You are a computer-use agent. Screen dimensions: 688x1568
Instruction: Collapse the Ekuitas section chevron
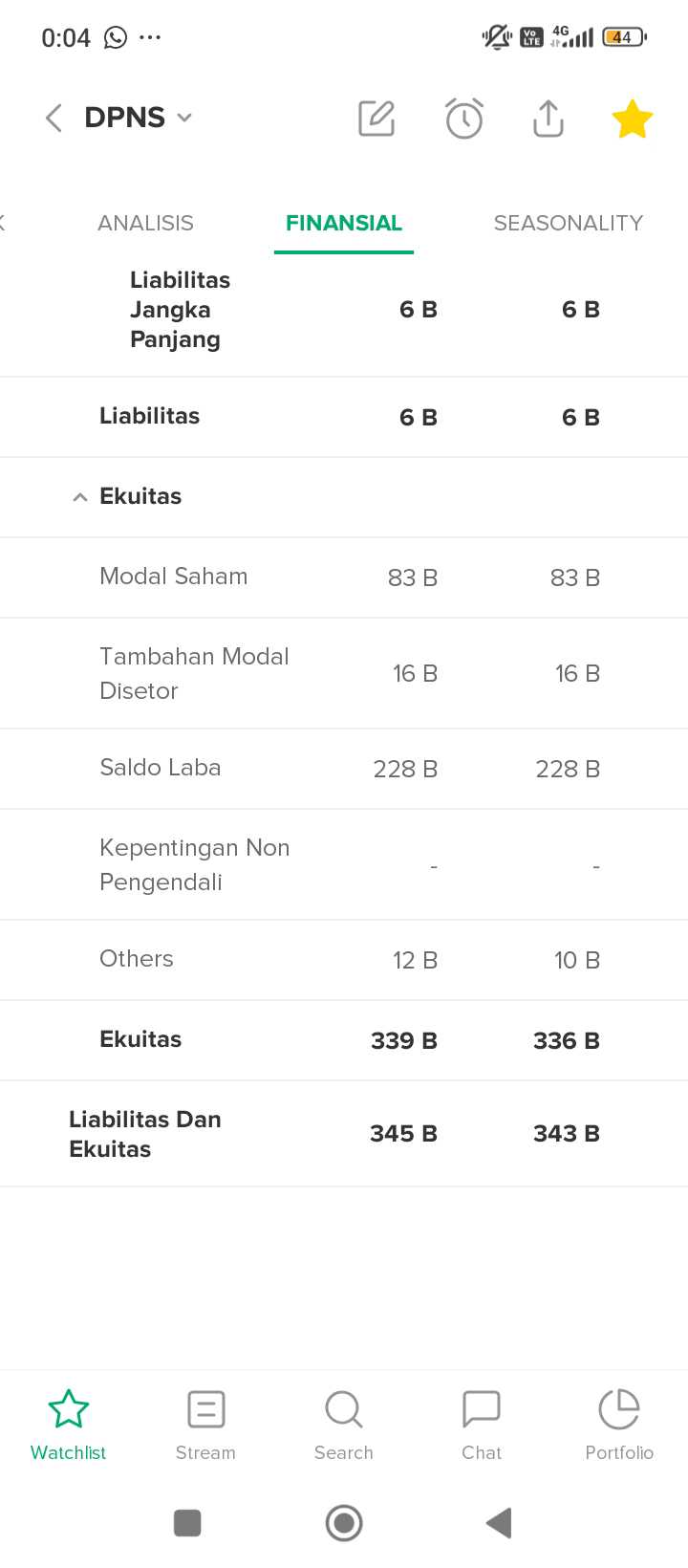80,497
